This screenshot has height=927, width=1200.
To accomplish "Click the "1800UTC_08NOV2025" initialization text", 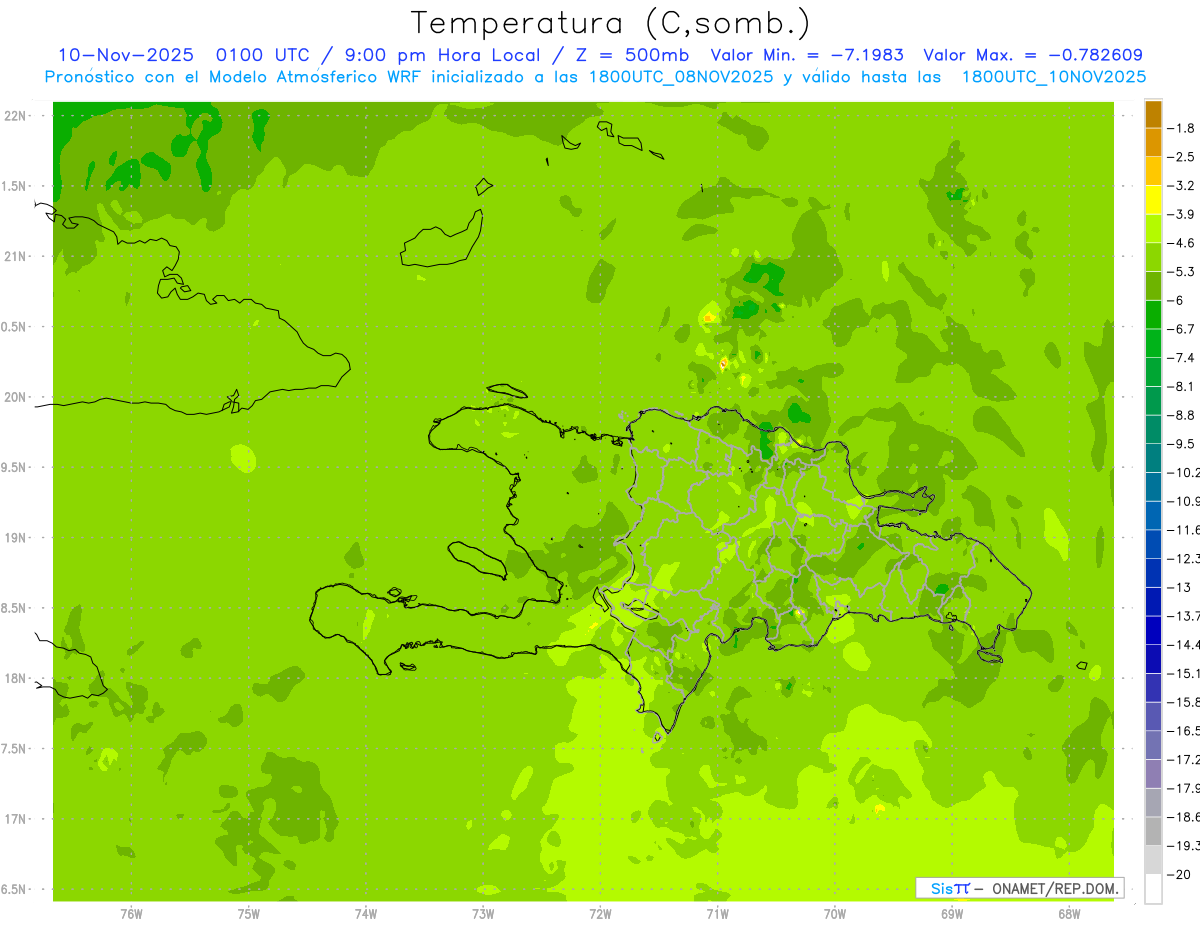I will [682, 77].
